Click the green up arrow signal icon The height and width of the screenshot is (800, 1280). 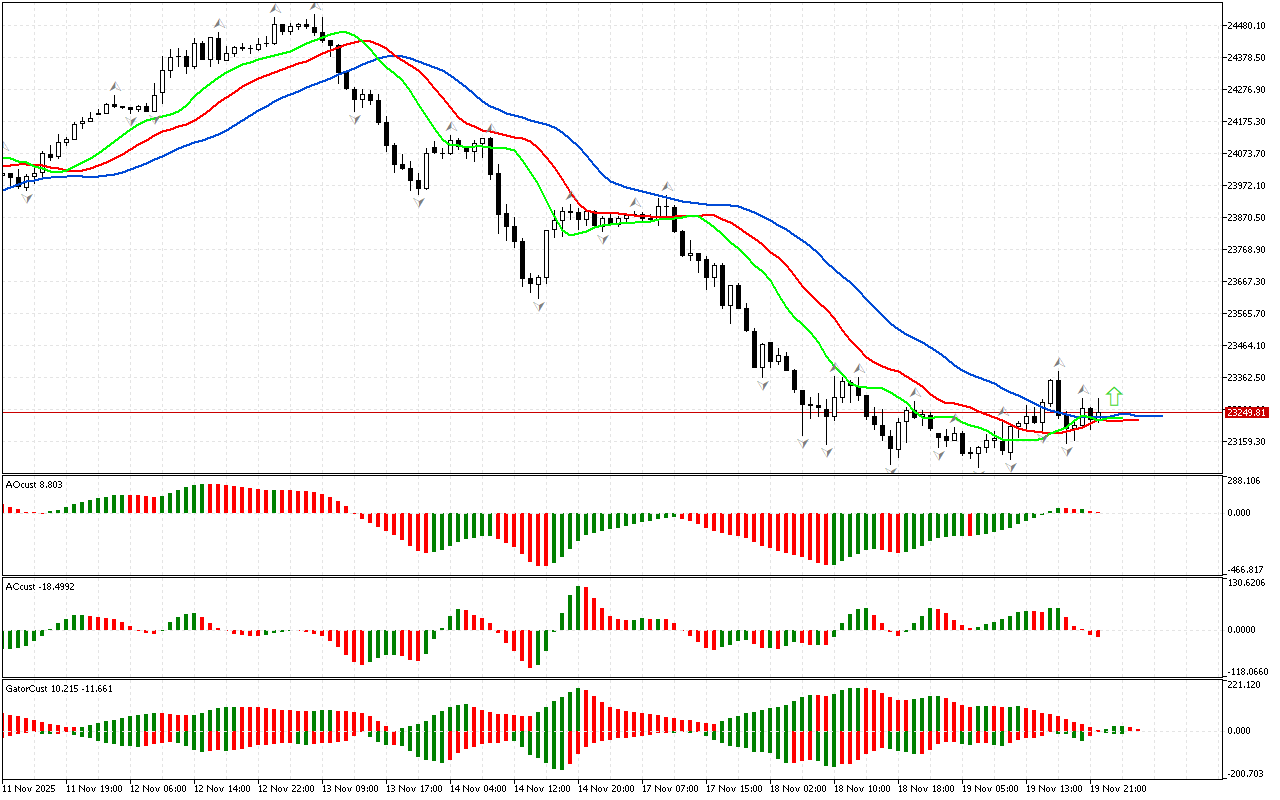[1114, 396]
